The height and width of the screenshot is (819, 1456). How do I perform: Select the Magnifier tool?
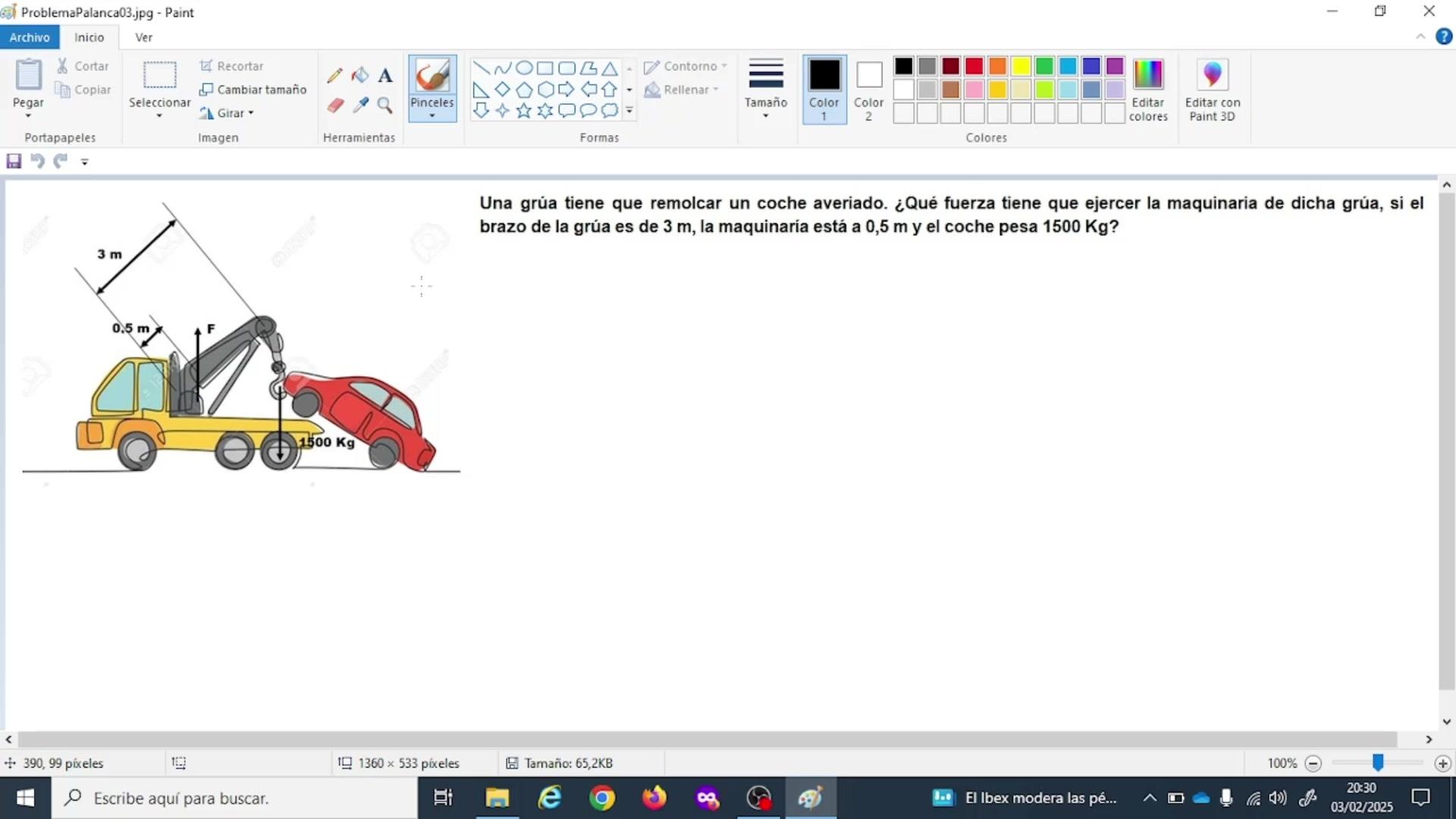[385, 105]
